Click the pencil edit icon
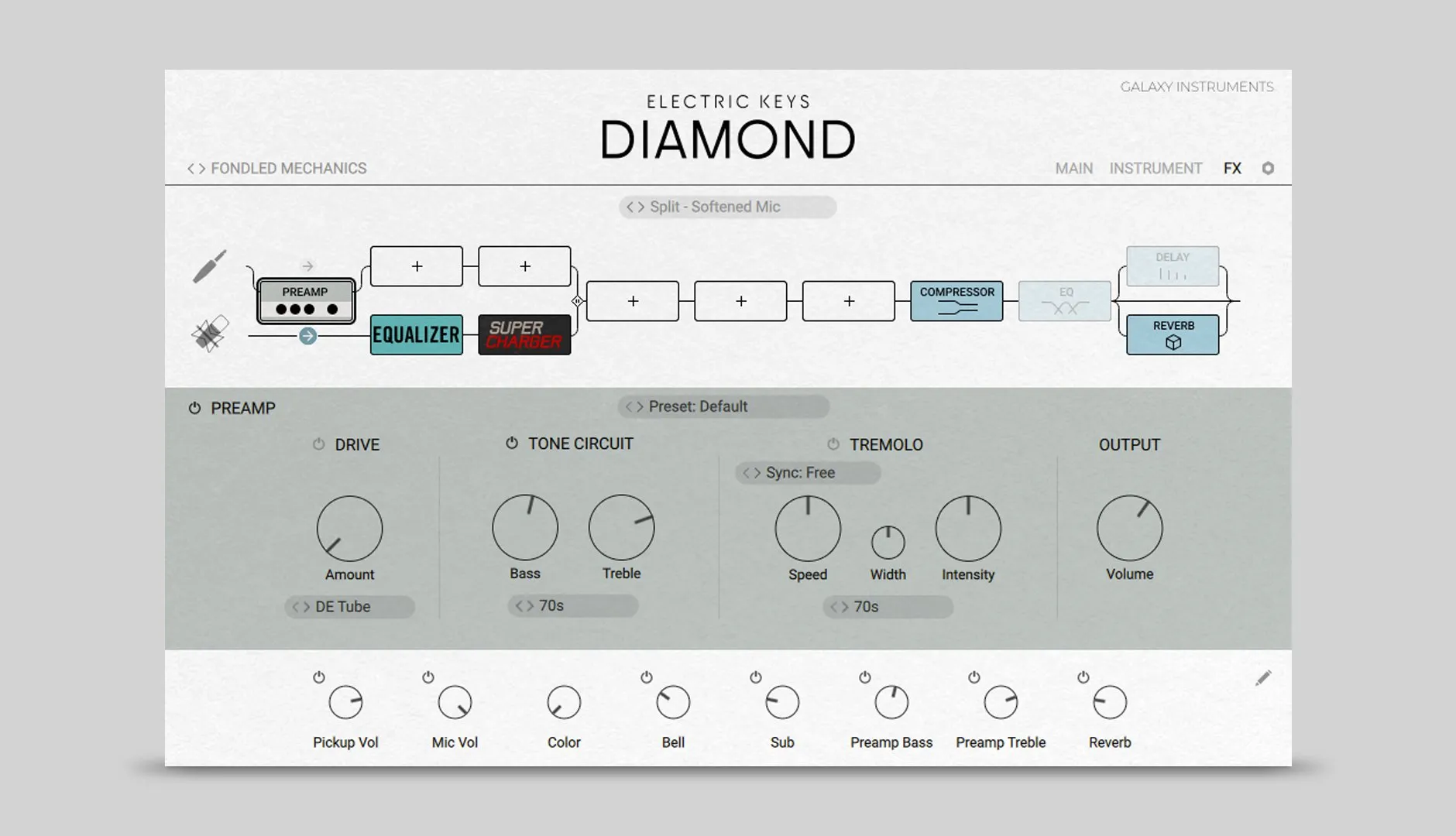 click(x=1263, y=678)
